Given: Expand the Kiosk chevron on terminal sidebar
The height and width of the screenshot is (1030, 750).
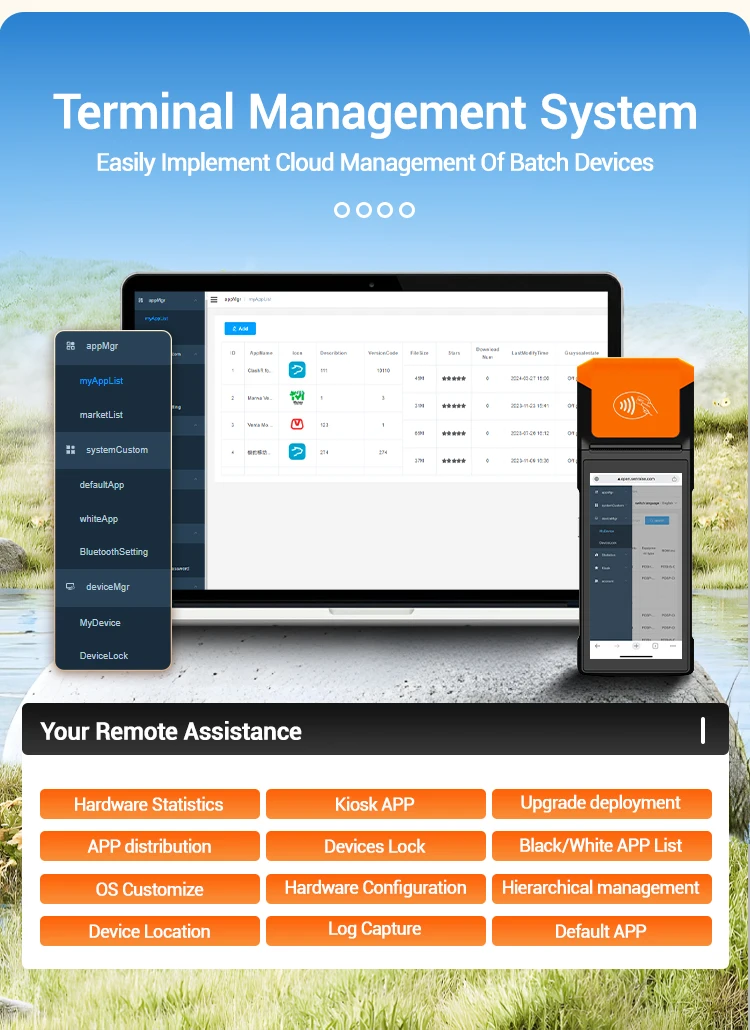Looking at the screenshot, I should tap(626, 568).
